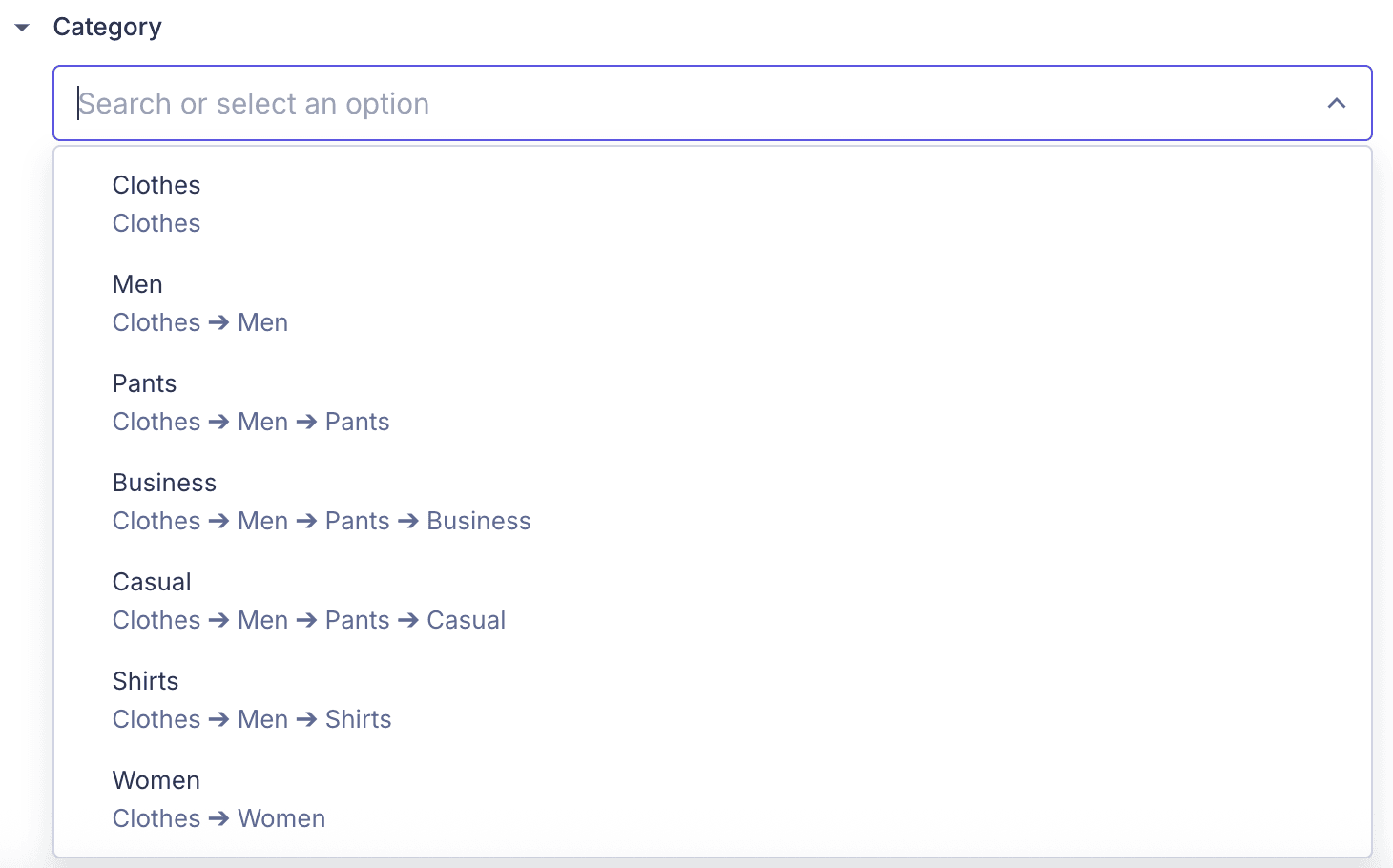Choose the Casual category title

pyautogui.click(x=152, y=582)
